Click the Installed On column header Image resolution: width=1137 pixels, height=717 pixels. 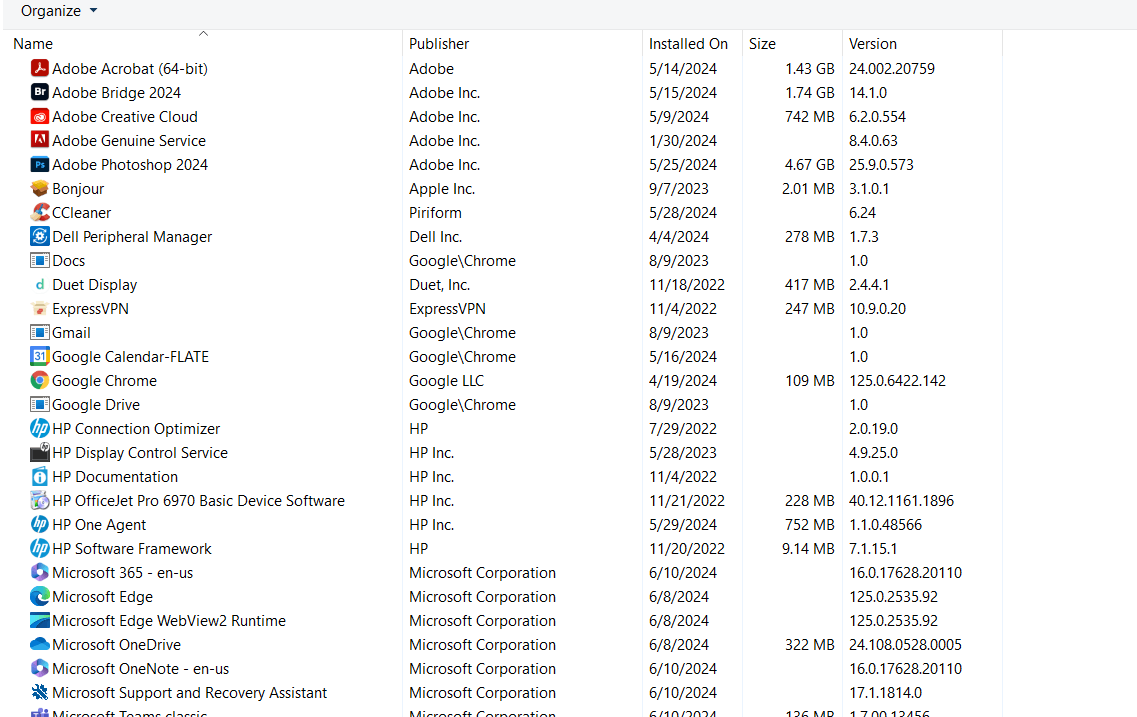(688, 43)
